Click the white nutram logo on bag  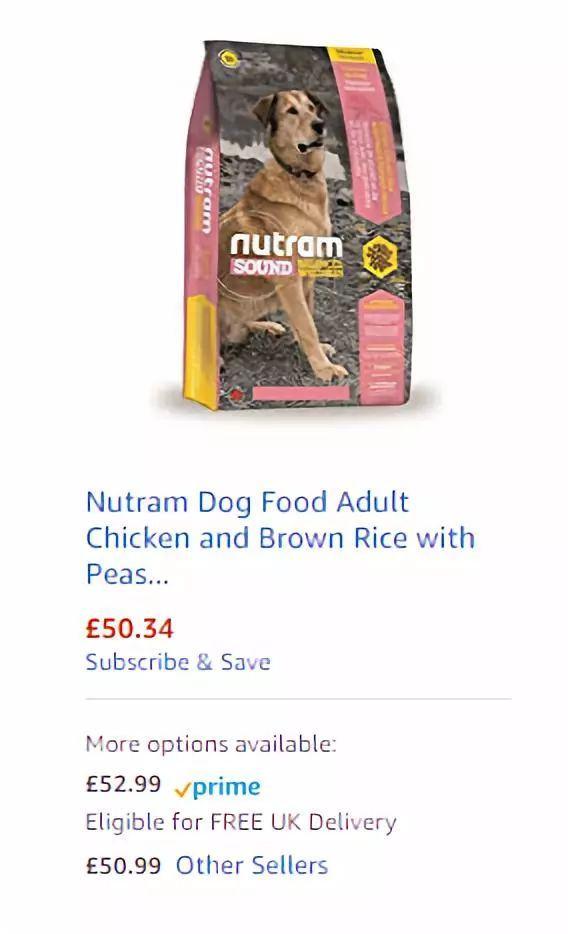(x=286, y=245)
